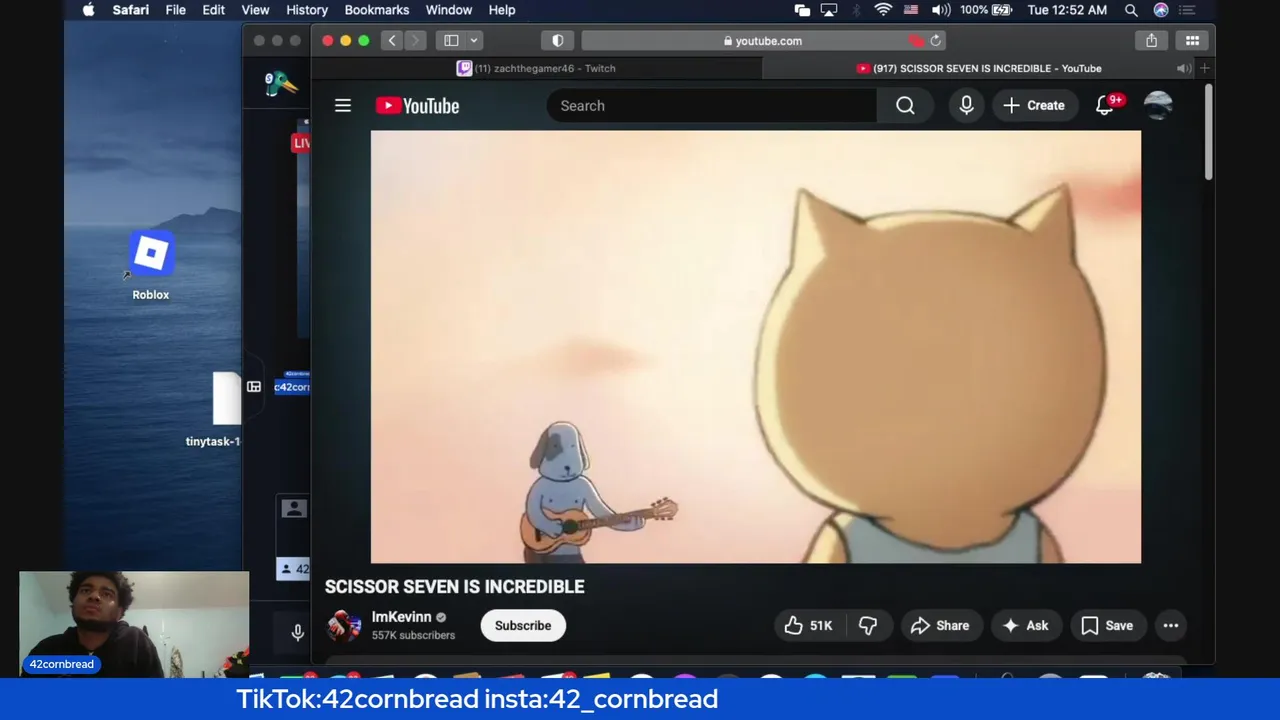
Task: Go to YouTube home via logo
Action: click(x=417, y=105)
